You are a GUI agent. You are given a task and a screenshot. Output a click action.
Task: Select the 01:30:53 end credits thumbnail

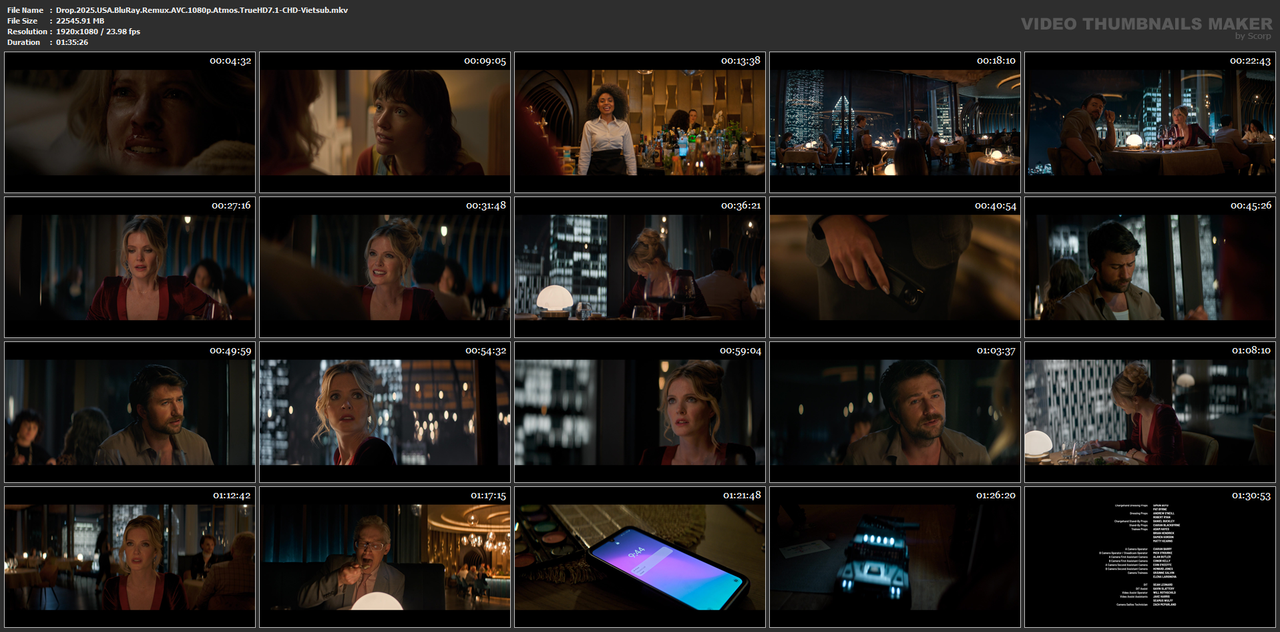[1150, 557]
